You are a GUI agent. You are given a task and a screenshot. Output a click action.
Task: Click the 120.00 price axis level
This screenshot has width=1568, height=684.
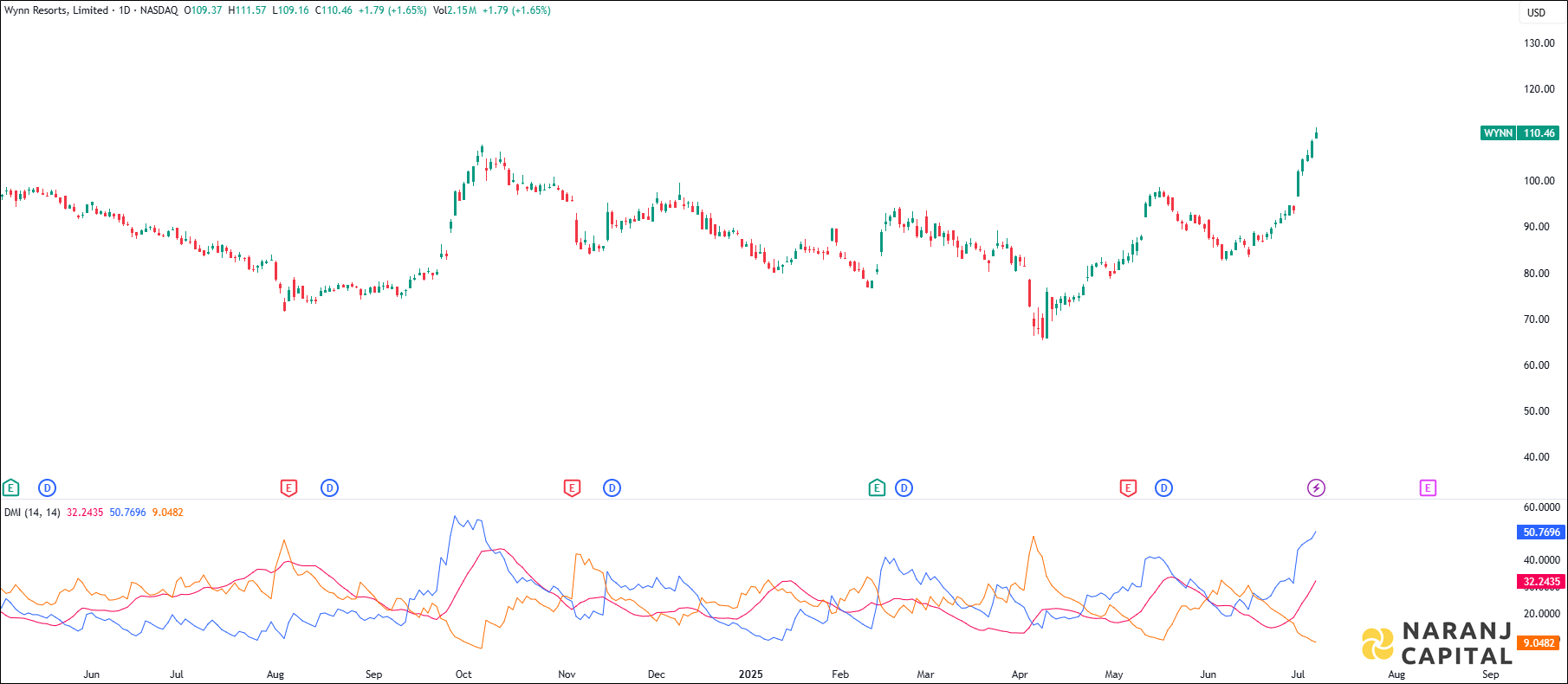point(1539,89)
